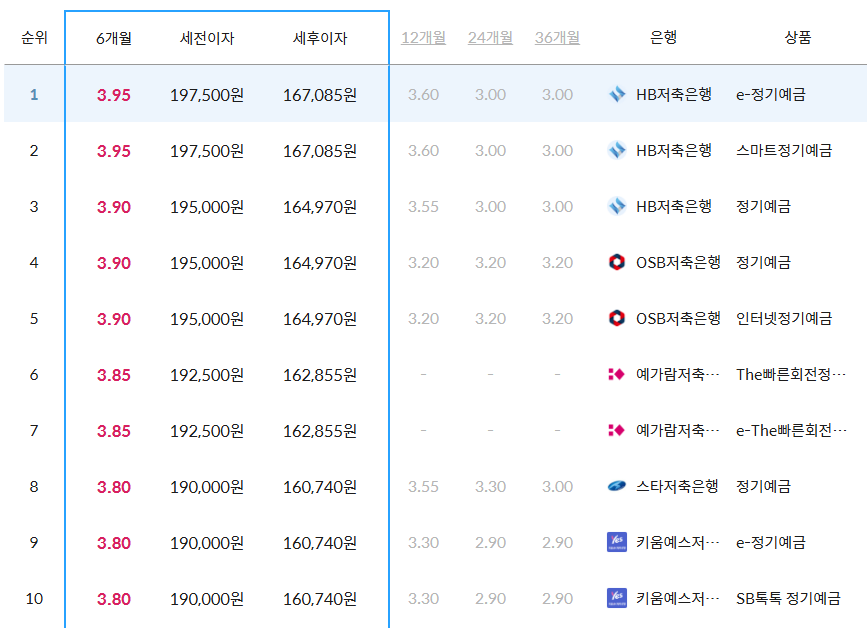Open e-정기예금 product of HB저축은행
867x628 pixels.
(770, 95)
